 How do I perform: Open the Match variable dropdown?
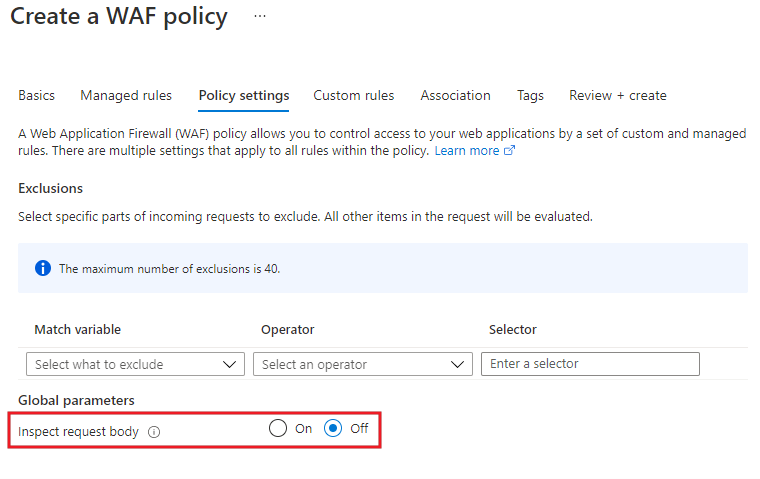[135, 364]
